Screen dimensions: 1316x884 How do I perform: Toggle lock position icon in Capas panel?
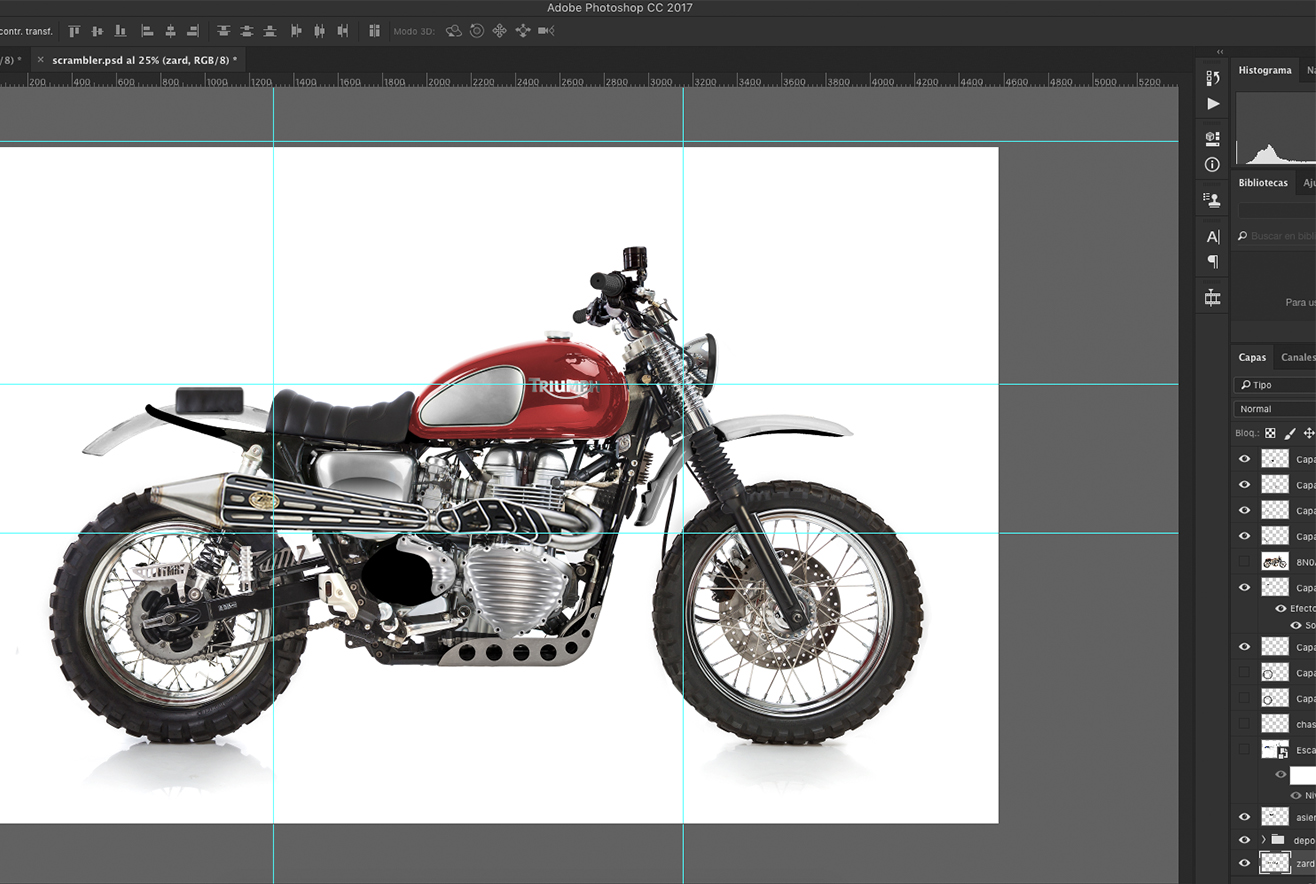(1309, 434)
